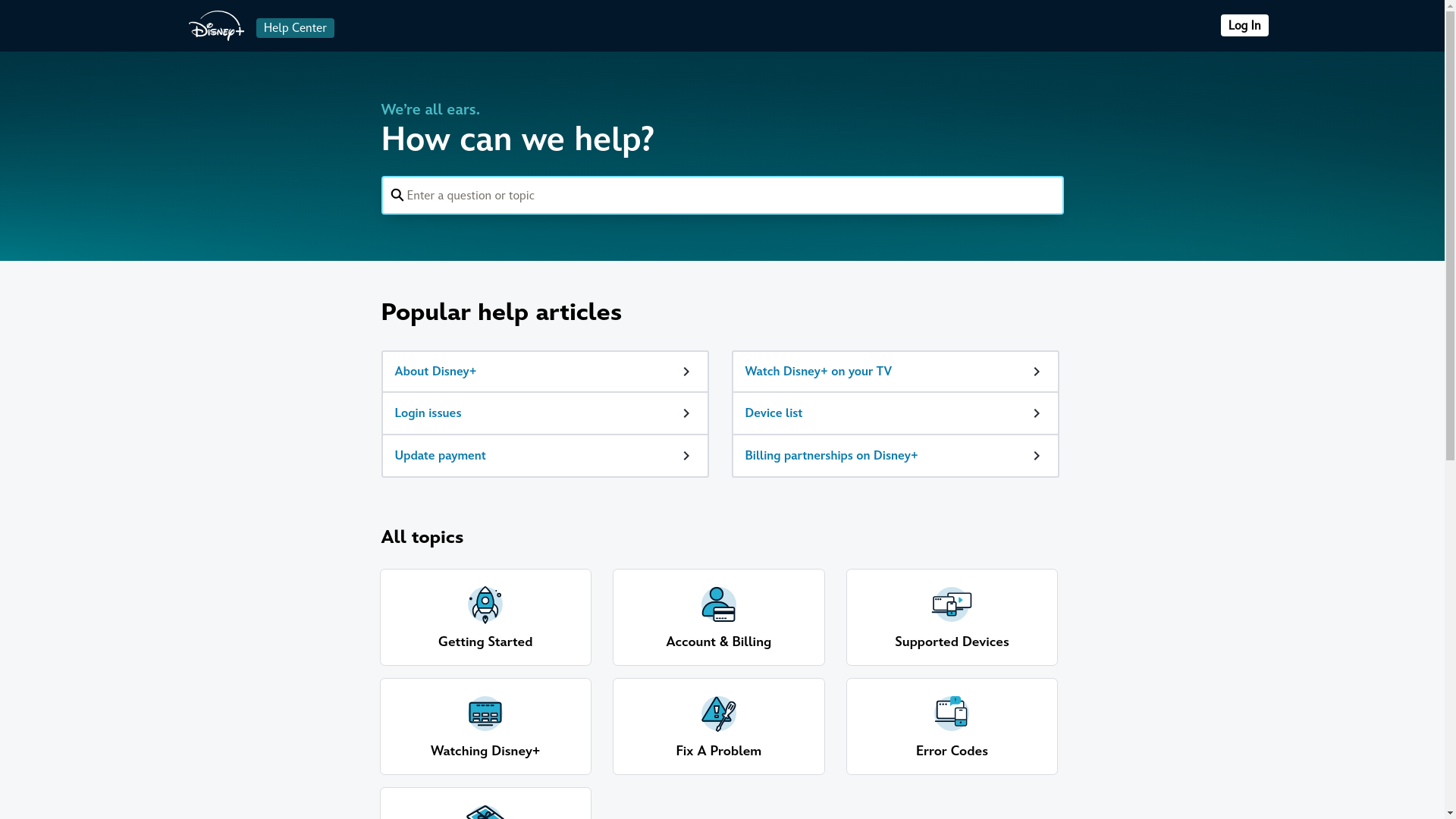
Task: Click chevron beside Billing partnerships on Disney+
Action: [x=1037, y=456]
